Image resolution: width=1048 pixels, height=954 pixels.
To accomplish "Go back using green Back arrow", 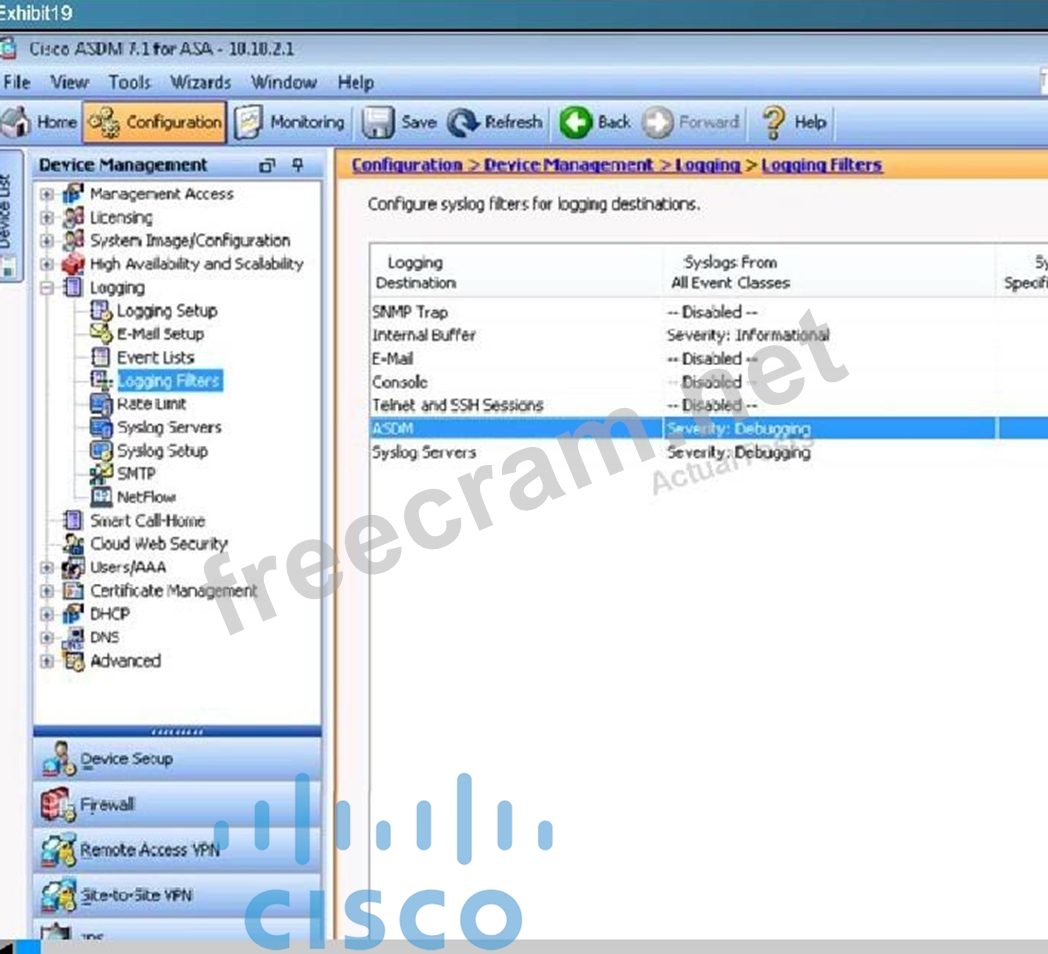I will click(x=576, y=122).
